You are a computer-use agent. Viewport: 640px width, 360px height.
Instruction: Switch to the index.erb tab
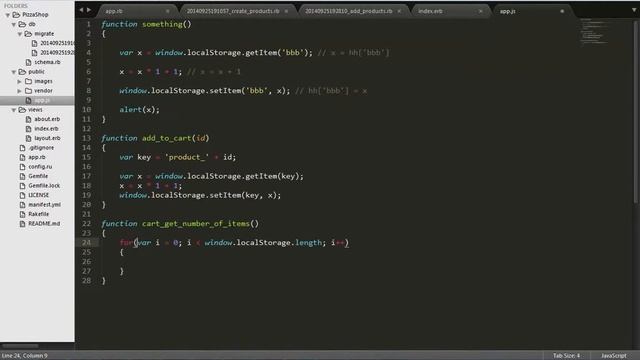point(430,11)
